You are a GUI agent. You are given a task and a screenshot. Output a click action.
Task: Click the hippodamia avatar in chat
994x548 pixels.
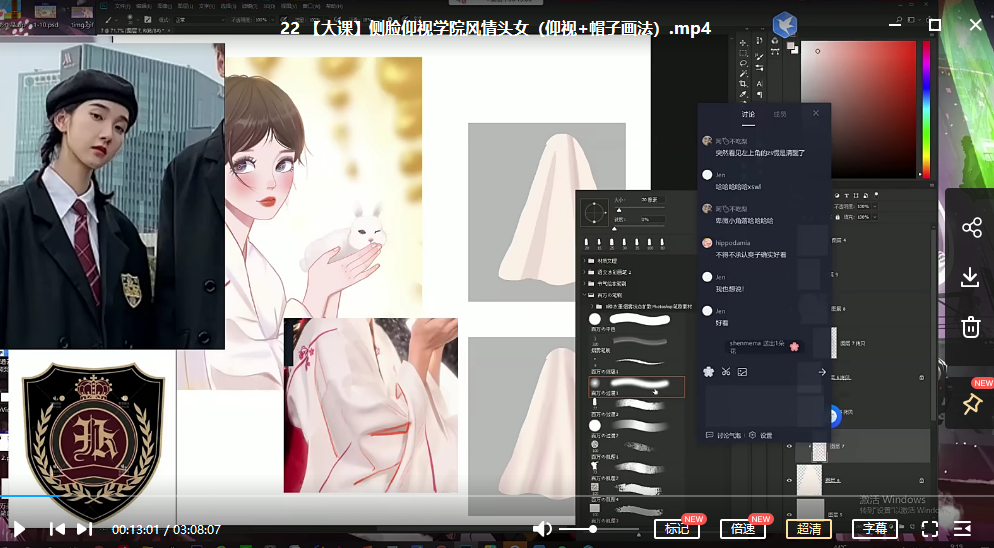click(707, 243)
